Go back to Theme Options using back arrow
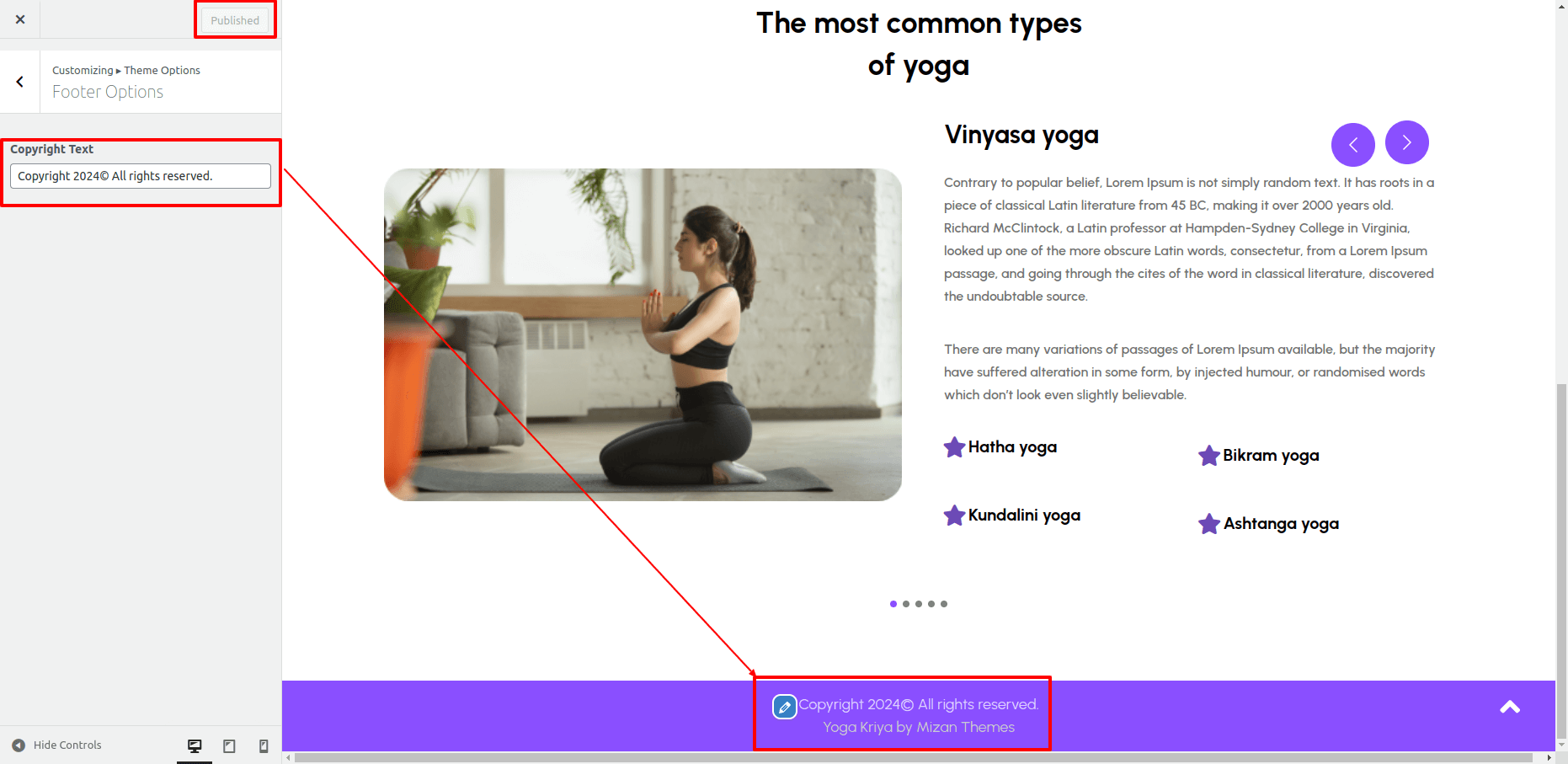Image resolution: width=1568 pixels, height=764 pixels. click(20, 82)
